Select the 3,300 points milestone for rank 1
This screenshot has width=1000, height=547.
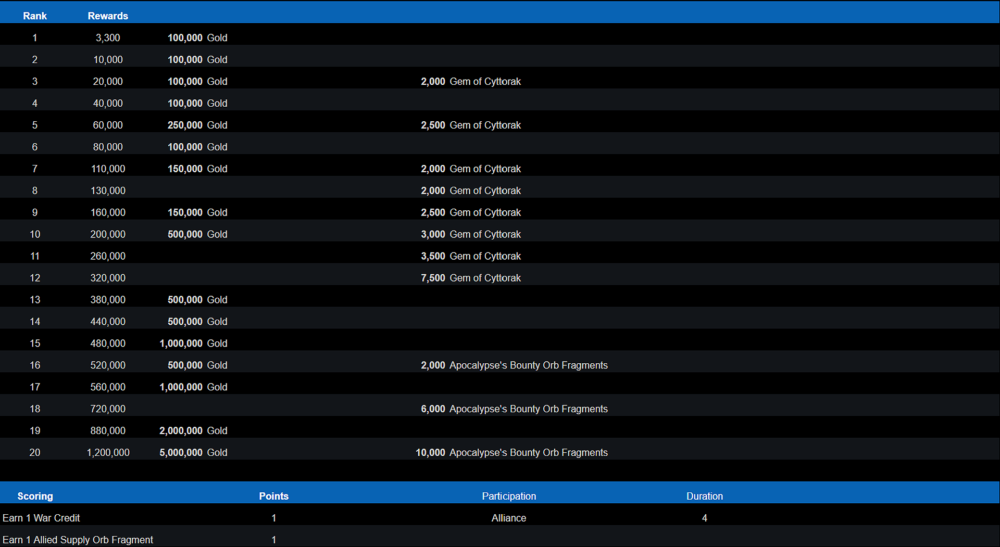(108, 38)
